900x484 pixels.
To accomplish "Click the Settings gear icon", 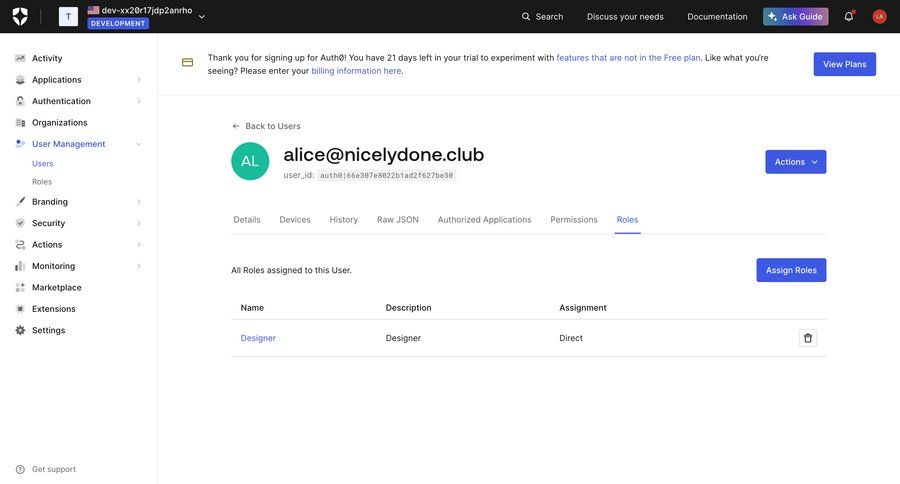I will click(20, 330).
